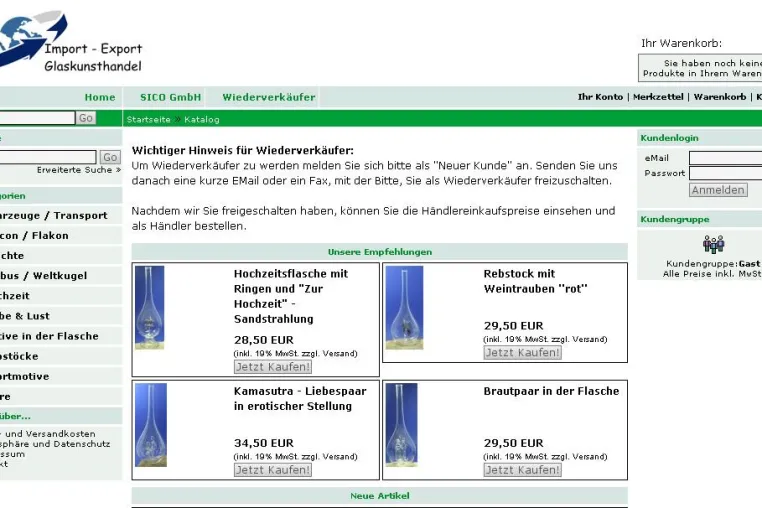
Task: Focus the sidebar search input field
Action: tap(48, 157)
